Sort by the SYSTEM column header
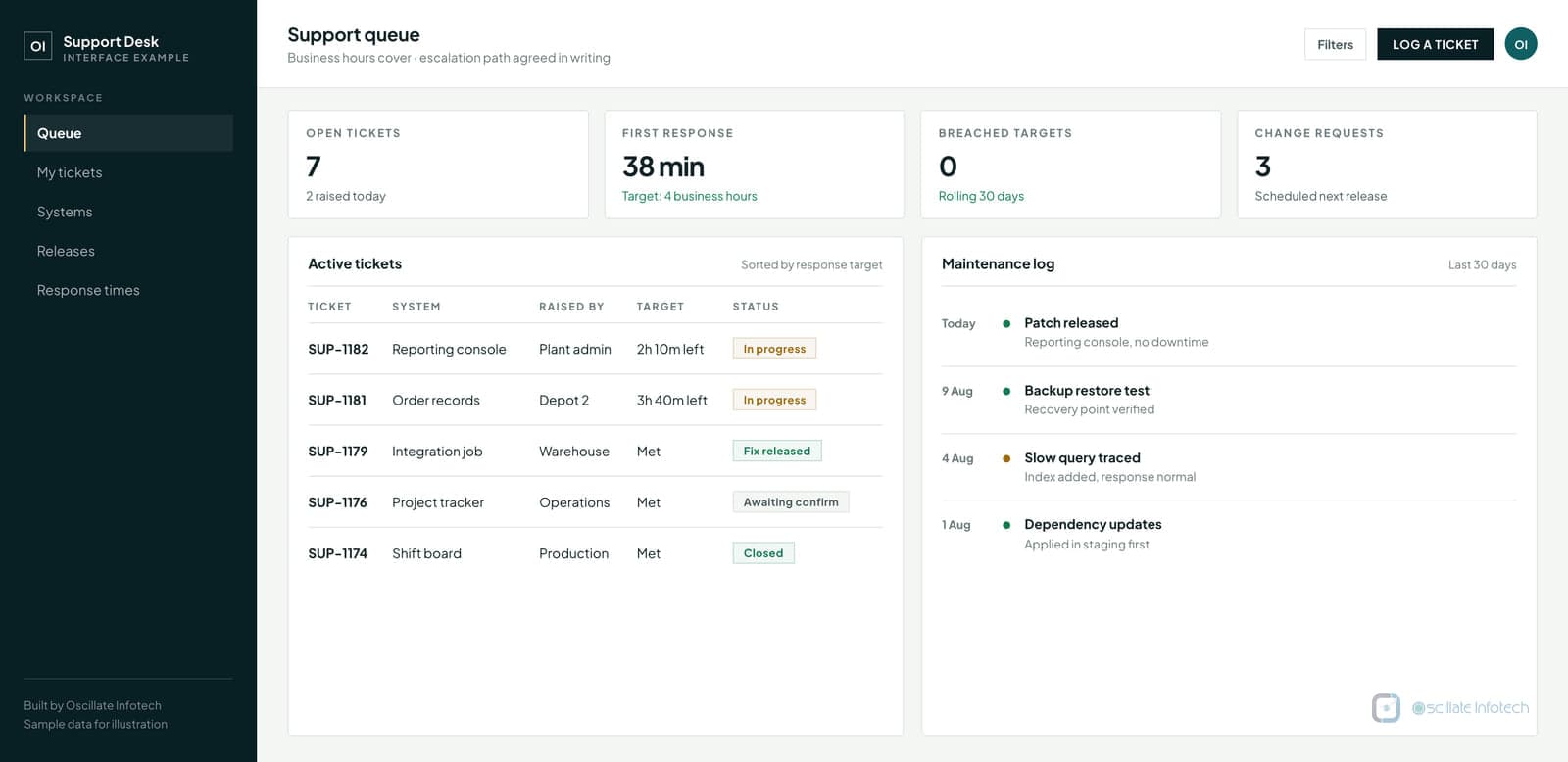 [416, 307]
